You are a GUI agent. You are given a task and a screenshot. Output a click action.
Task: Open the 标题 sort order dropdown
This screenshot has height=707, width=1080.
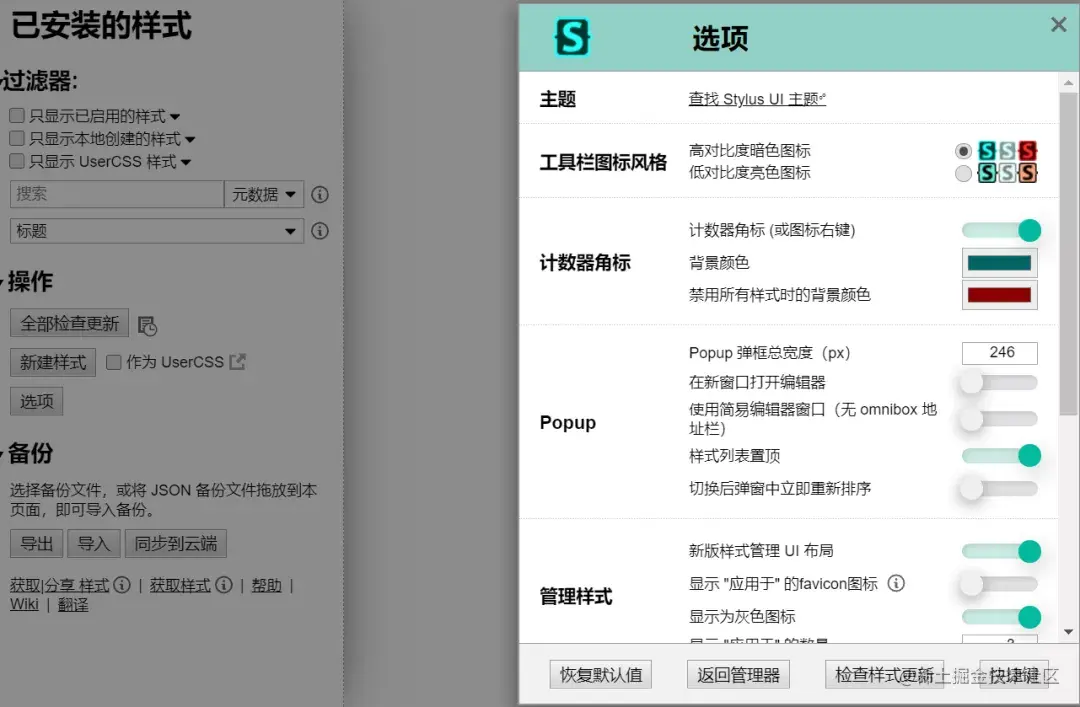[x=156, y=231]
